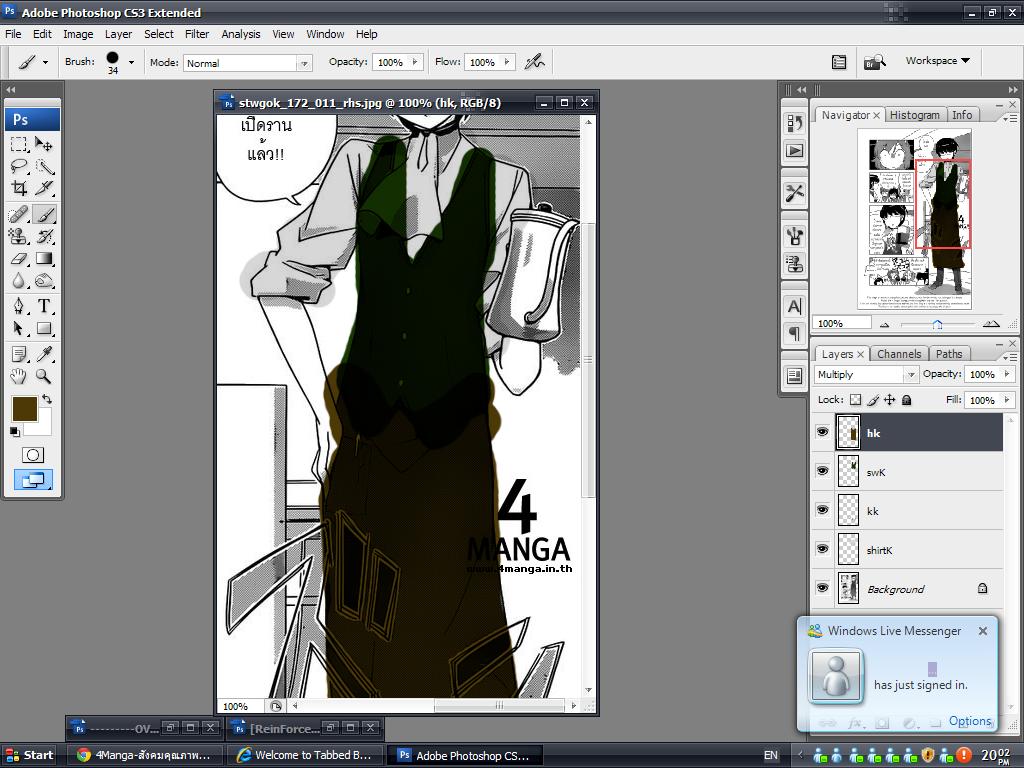The image size is (1024, 768).
Task: Select the Clone Stamp tool
Action: 19,236
